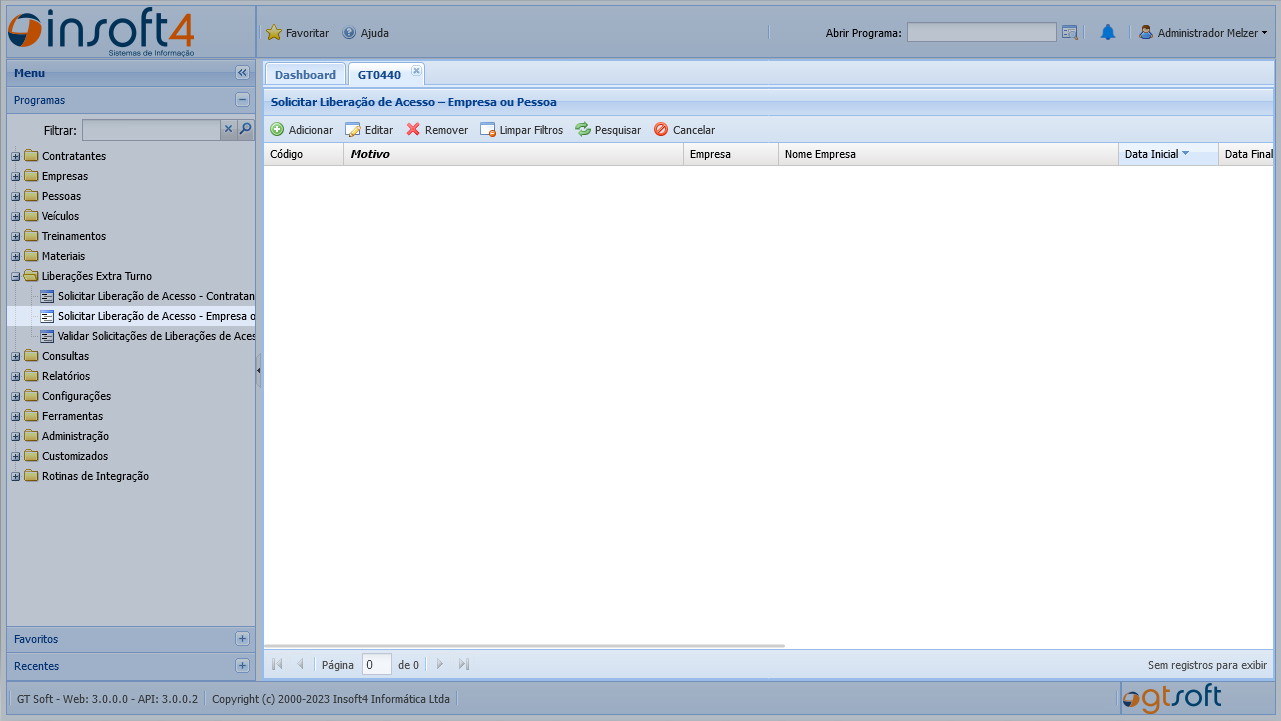Go to the previous page arrow
Screen dimensions: 1281x721
[300, 664]
